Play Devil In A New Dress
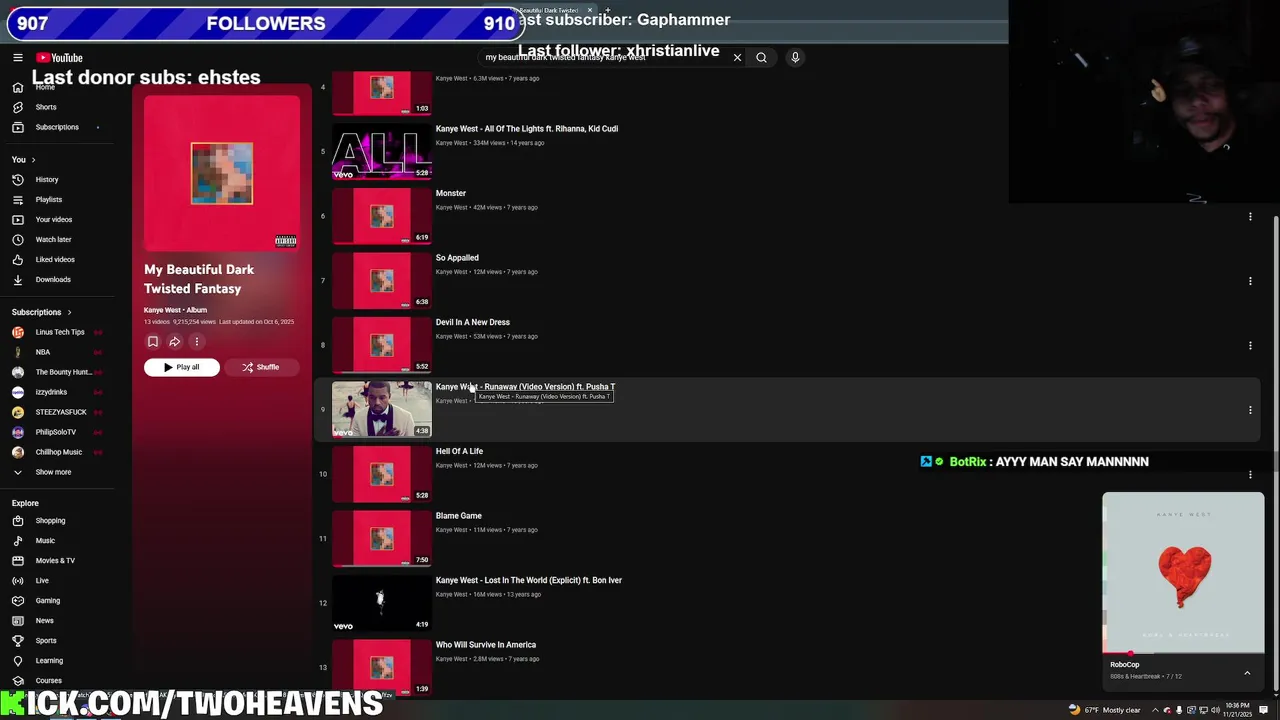This screenshot has width=1280, height=720. [x=473, y=322]
